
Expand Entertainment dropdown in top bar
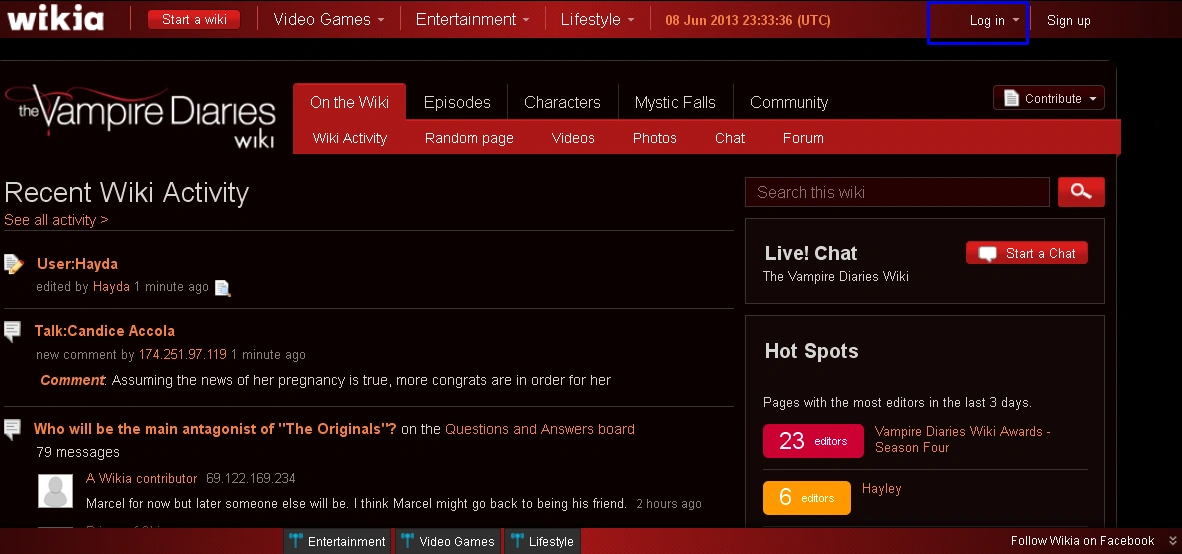pos(472,20)
